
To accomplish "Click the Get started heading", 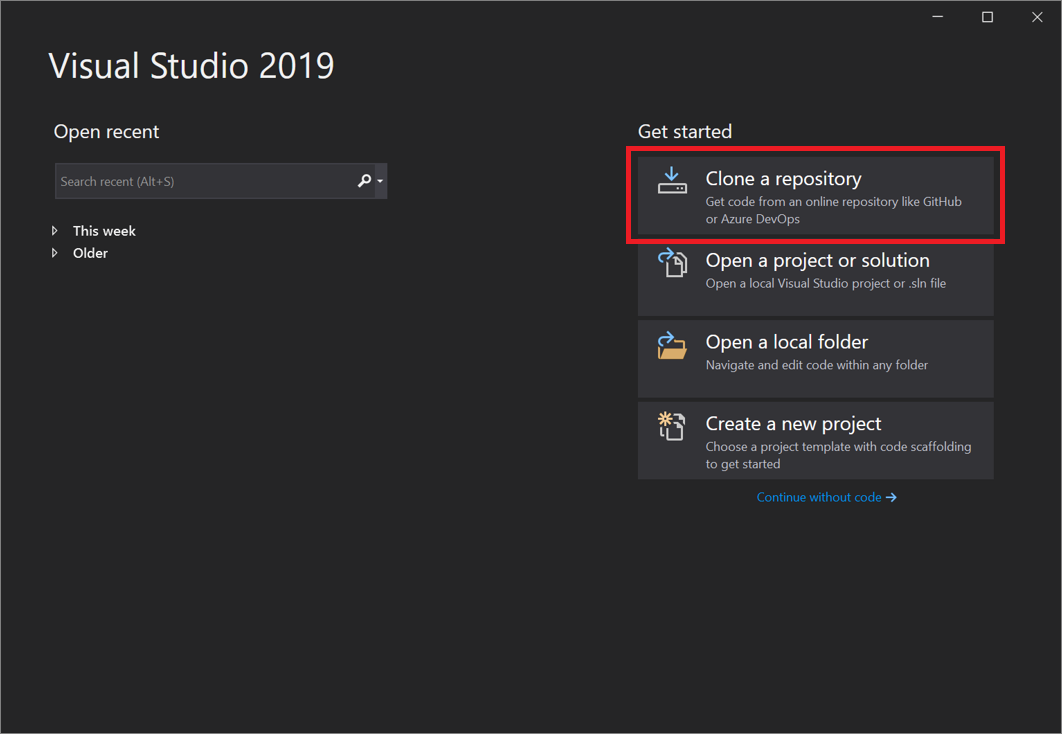I will 685,131.
